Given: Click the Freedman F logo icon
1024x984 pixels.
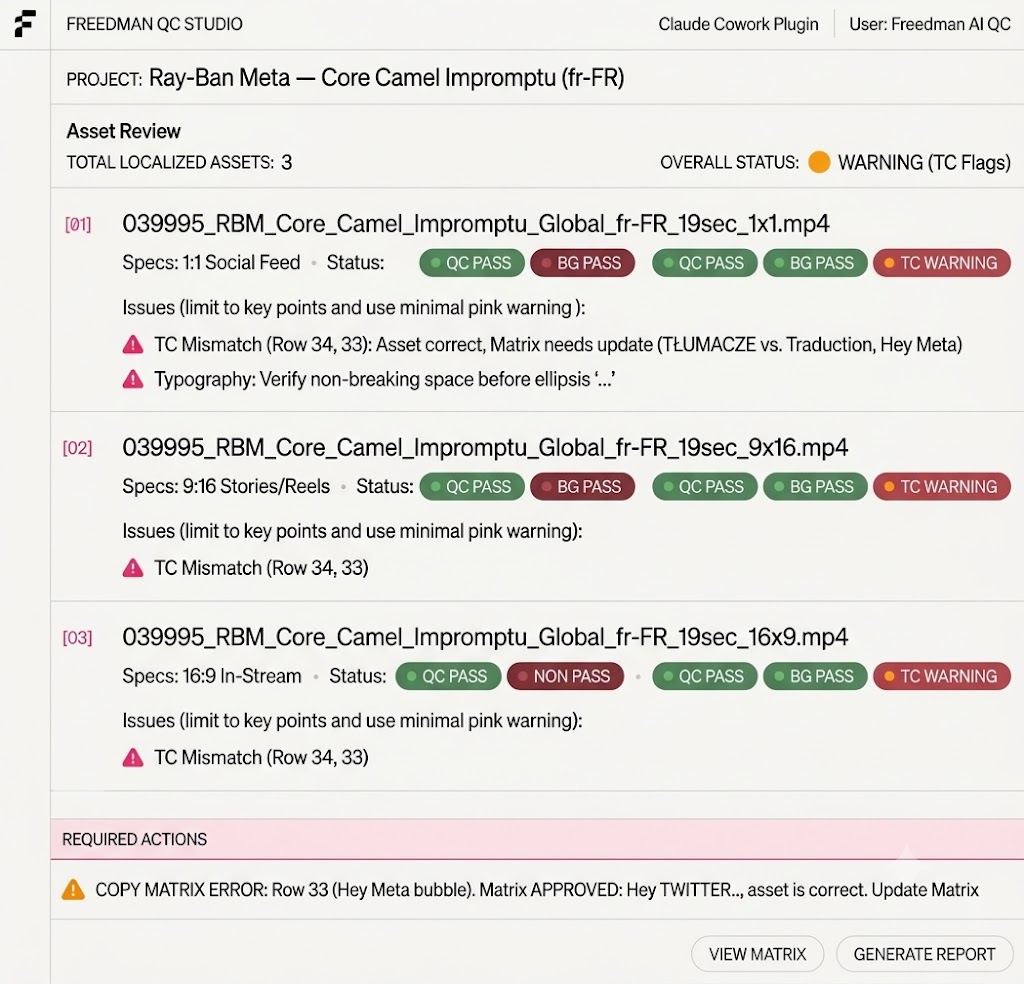Looking at the screenshot, I should pos(25,24).
